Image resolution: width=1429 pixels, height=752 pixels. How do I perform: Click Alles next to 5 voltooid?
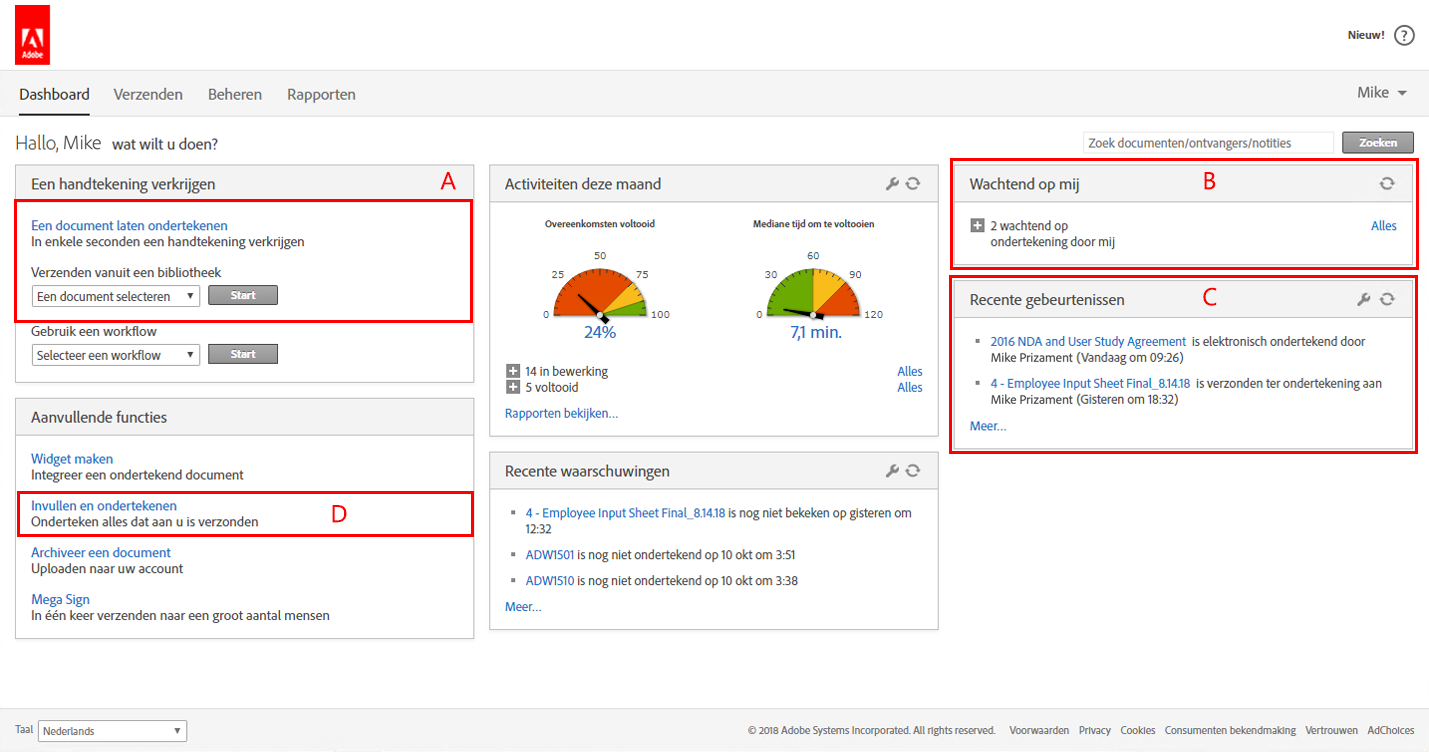pyautogui.click(x=910, y=387)
